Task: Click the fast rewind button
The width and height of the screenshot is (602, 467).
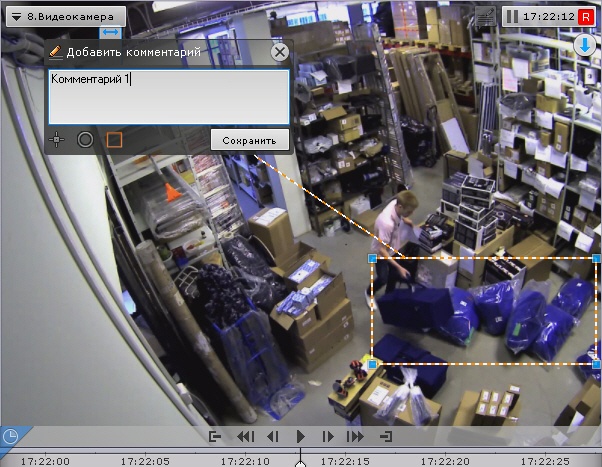Action: point(244,436)
